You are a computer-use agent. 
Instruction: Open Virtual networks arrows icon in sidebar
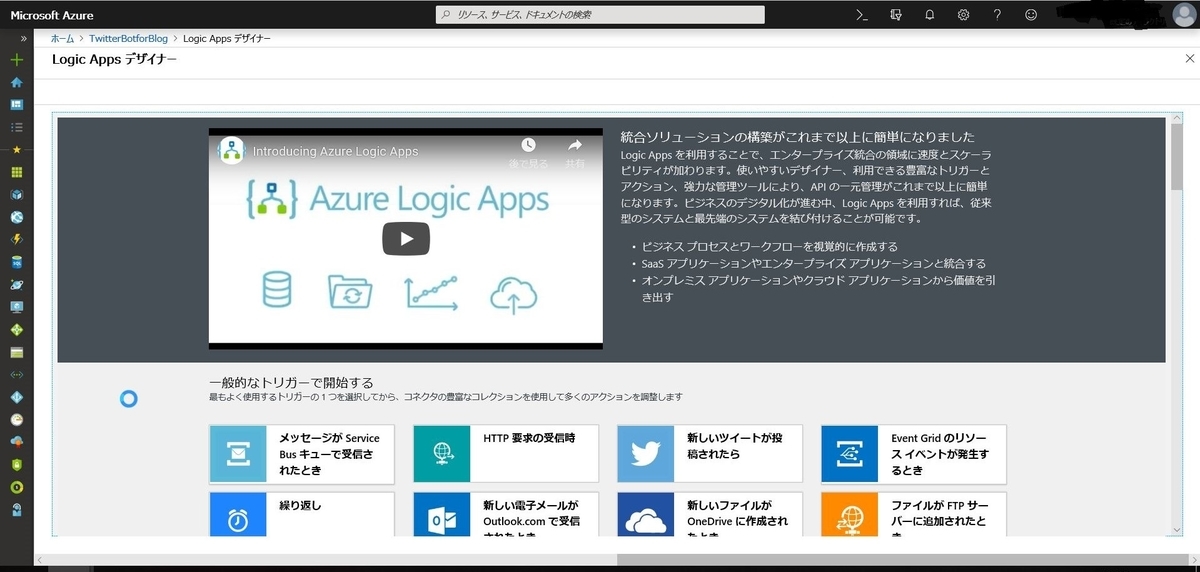pyautogui.click(x=16, y=374)
